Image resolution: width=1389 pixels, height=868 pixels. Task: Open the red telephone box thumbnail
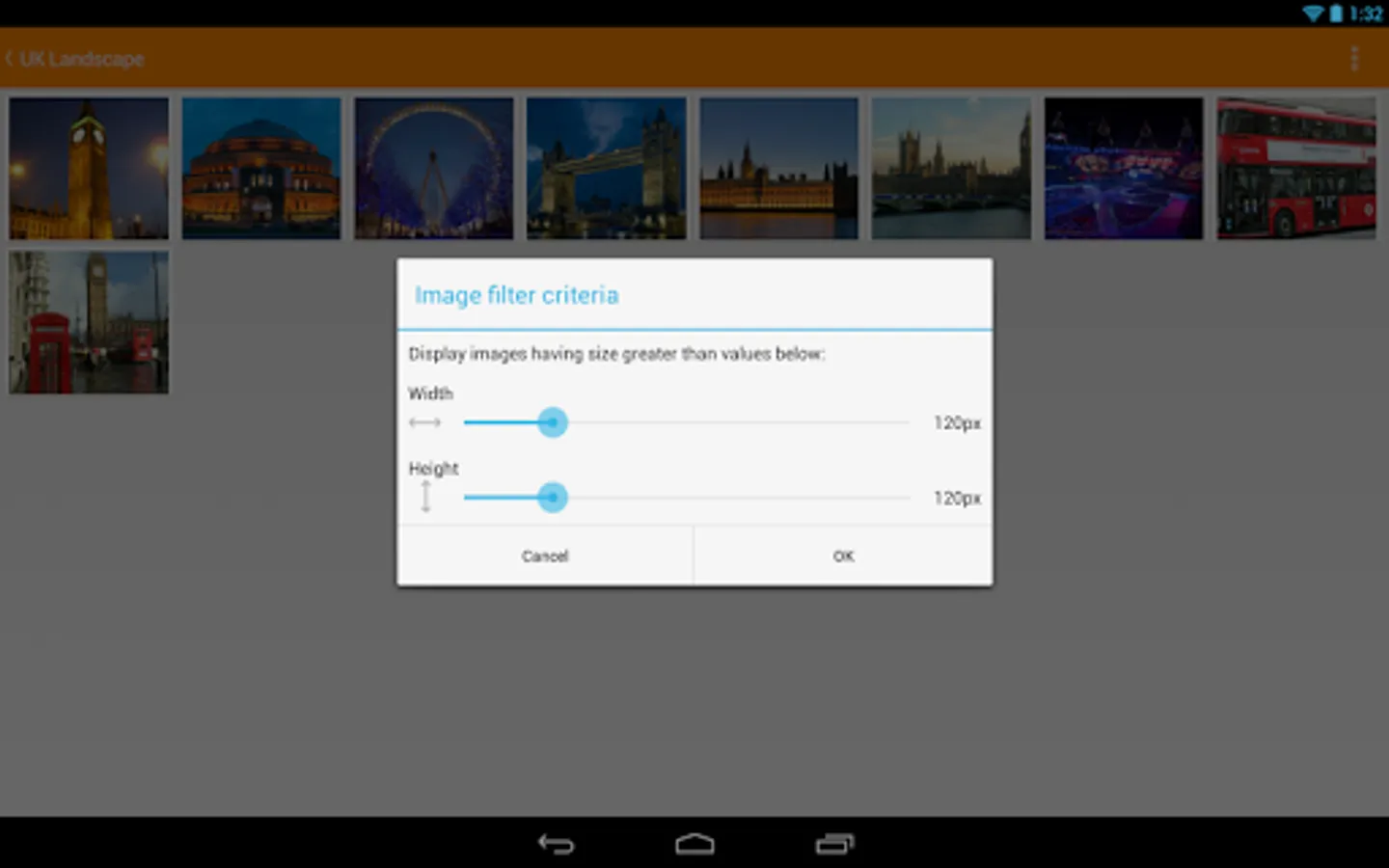click(89, 322)
